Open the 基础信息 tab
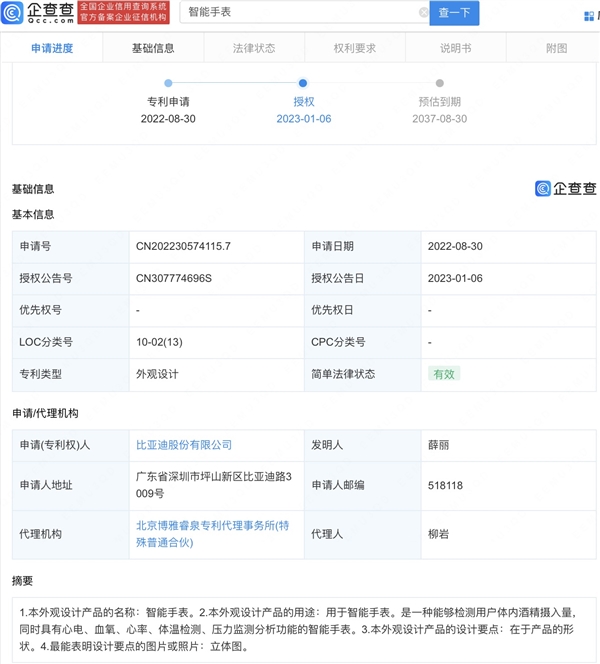Image resolution: width=600 pixels, height=664 pixels. (x=153, y=48)
